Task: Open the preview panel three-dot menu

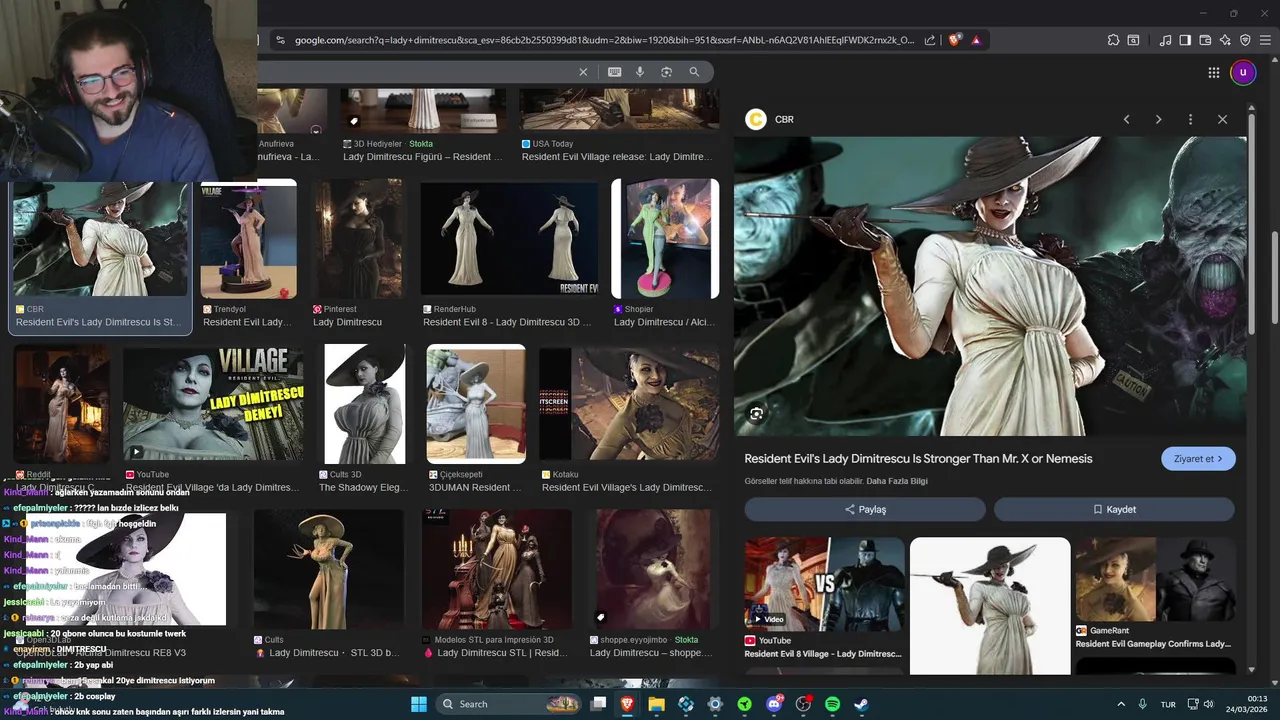Action: (x=1190, y=119)
